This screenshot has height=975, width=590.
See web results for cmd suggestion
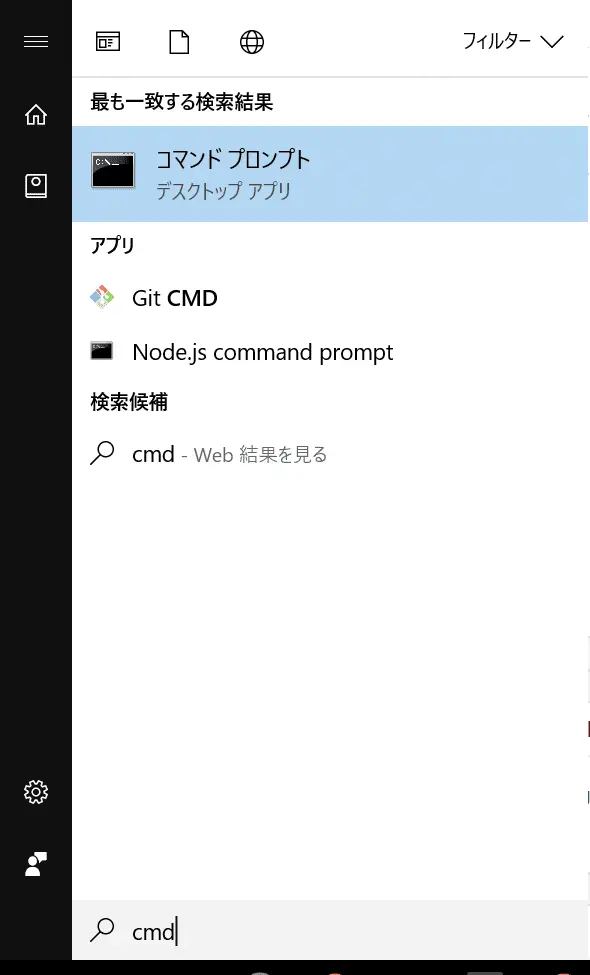(330, 455)
